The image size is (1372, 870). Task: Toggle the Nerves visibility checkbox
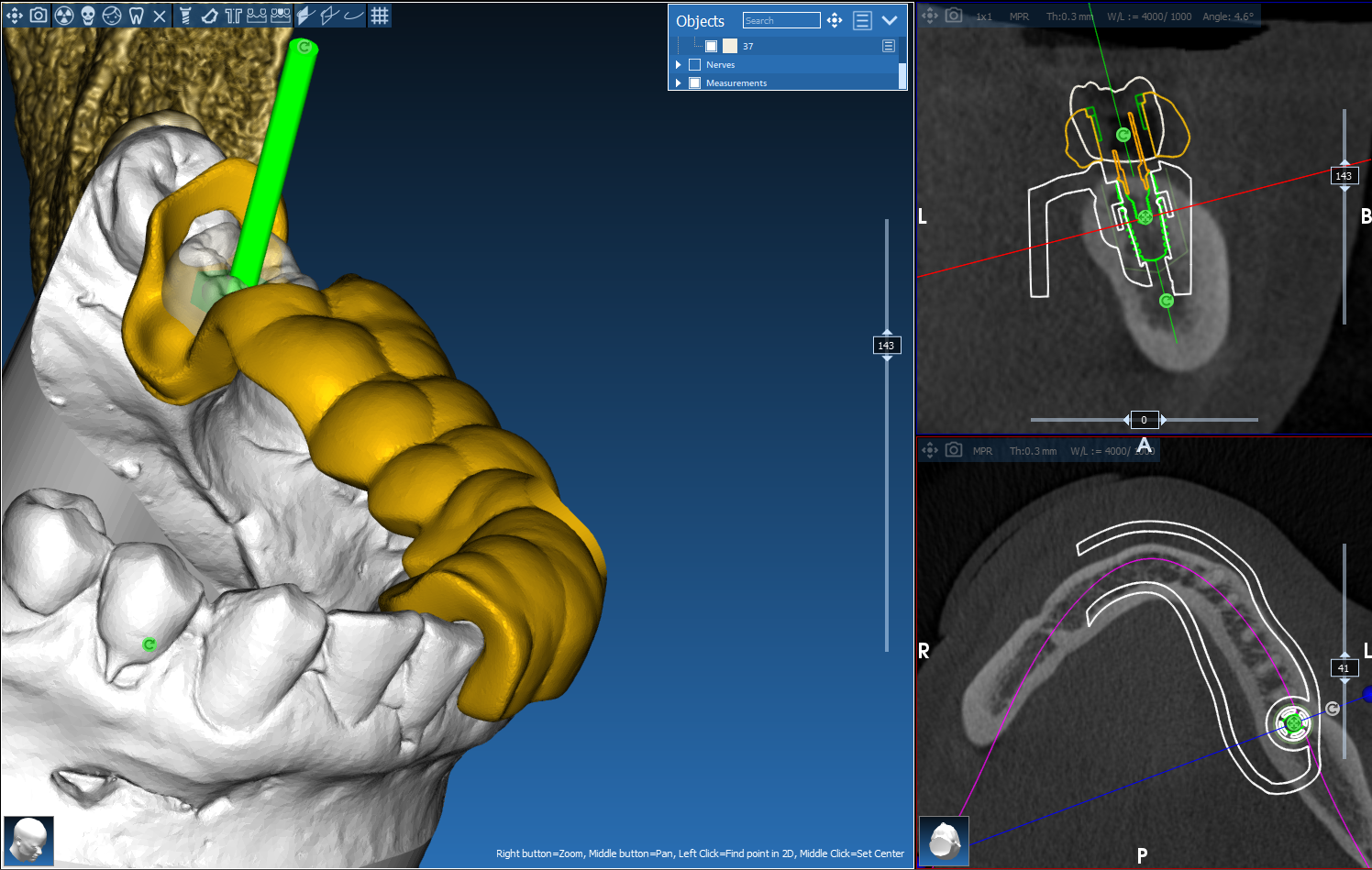pyautogui.click(x=694, y=65)
